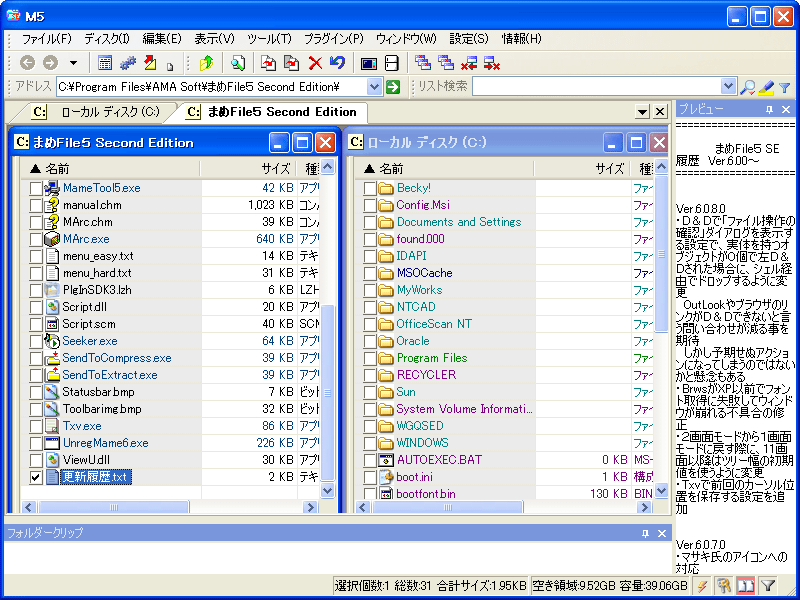Click the red-arrow folder shortcut icon
800x600 pixels.
150,63
